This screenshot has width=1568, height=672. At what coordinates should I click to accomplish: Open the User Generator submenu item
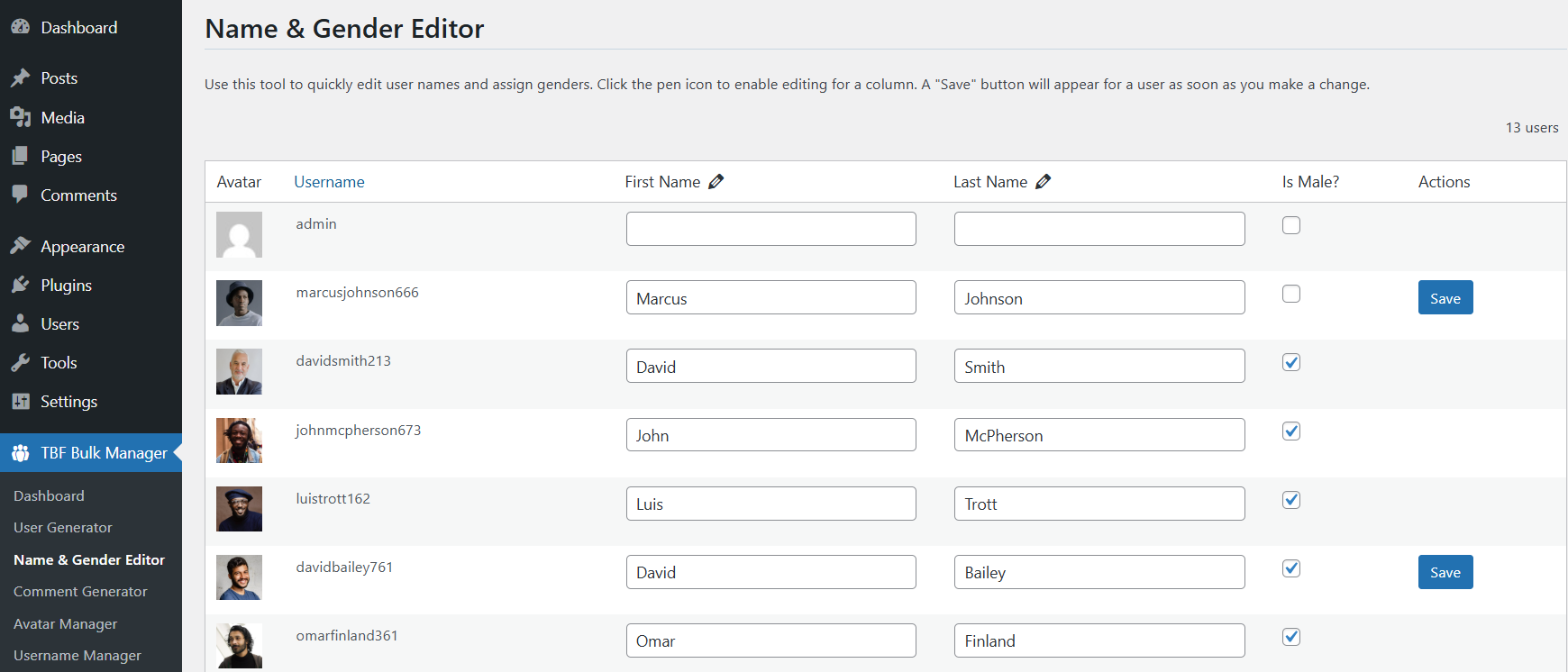tap(63, 528)
